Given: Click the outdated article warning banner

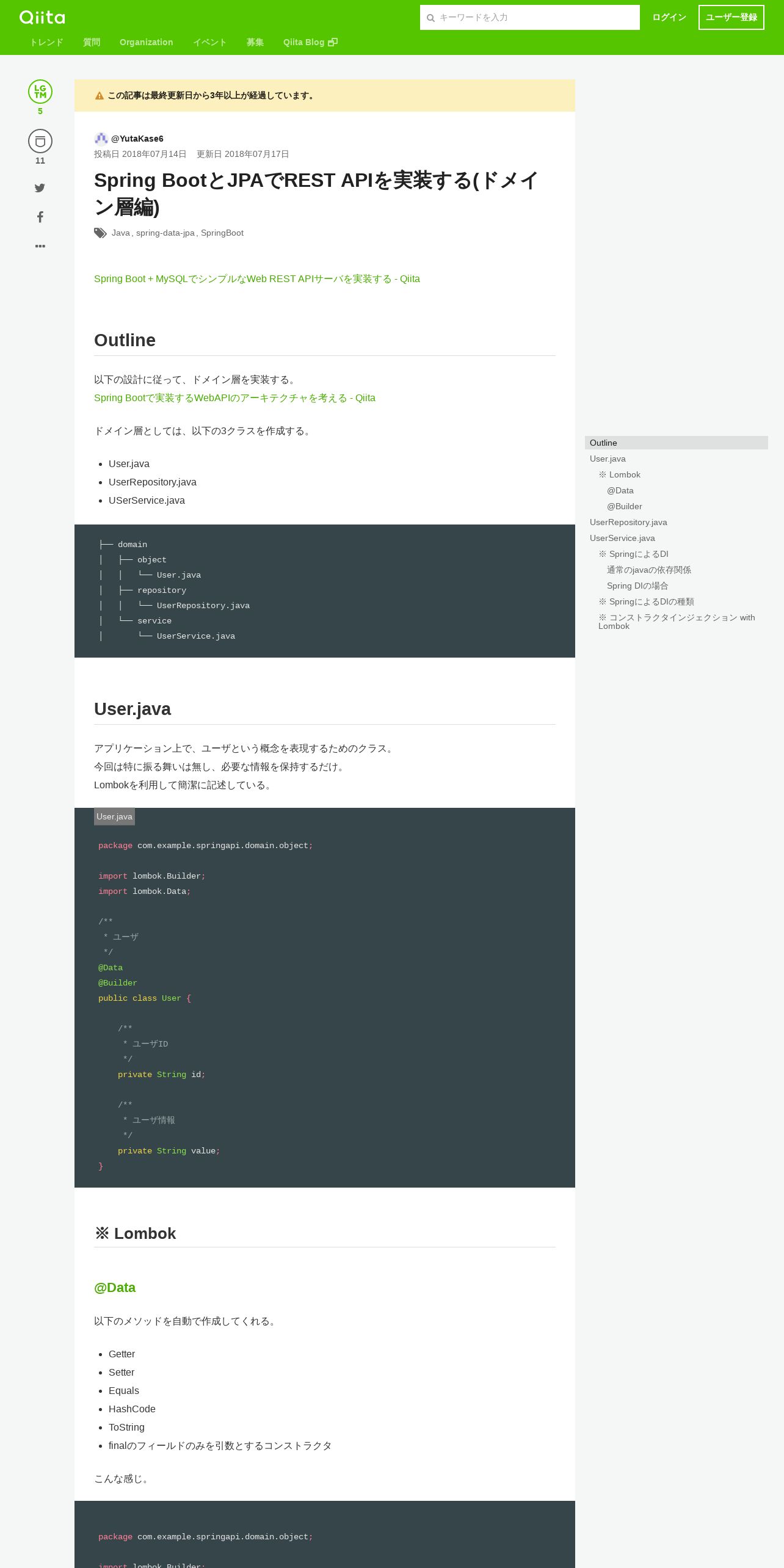Looking at the screenshot, I should (325, 95).
